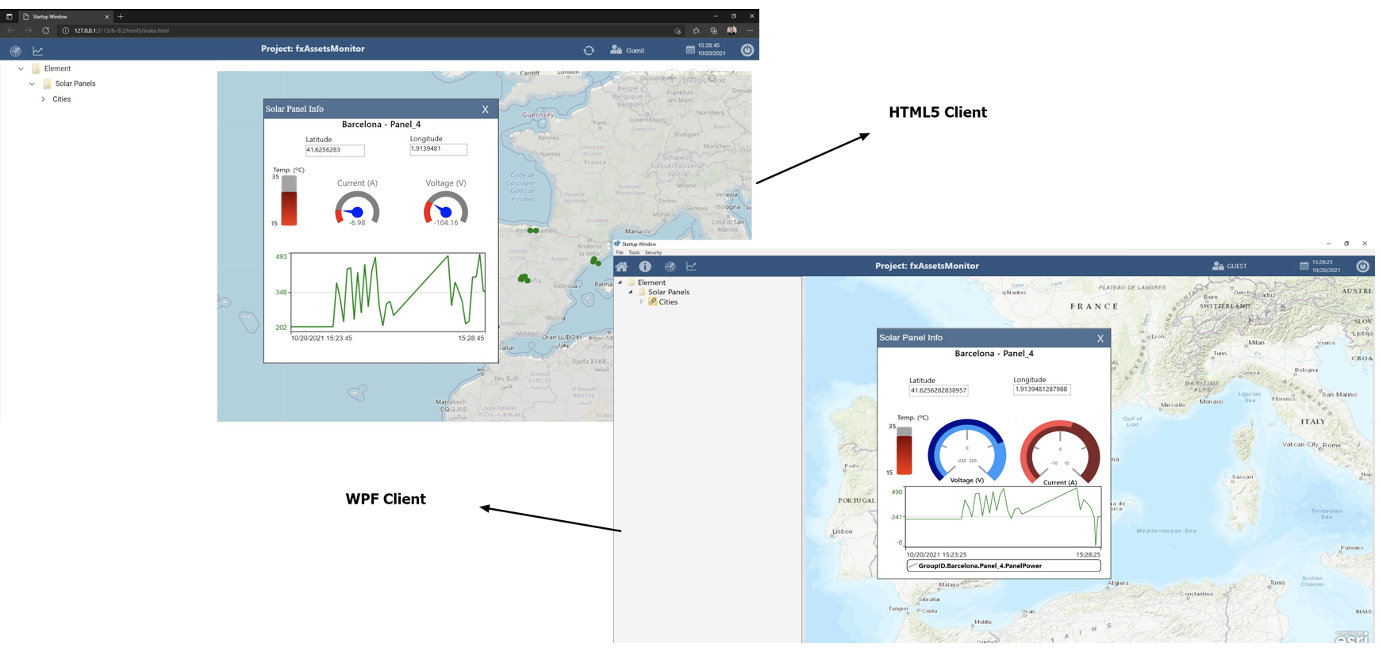Open trend chart icon in WPF client toolbar
1380x656 pixels.
691,266
